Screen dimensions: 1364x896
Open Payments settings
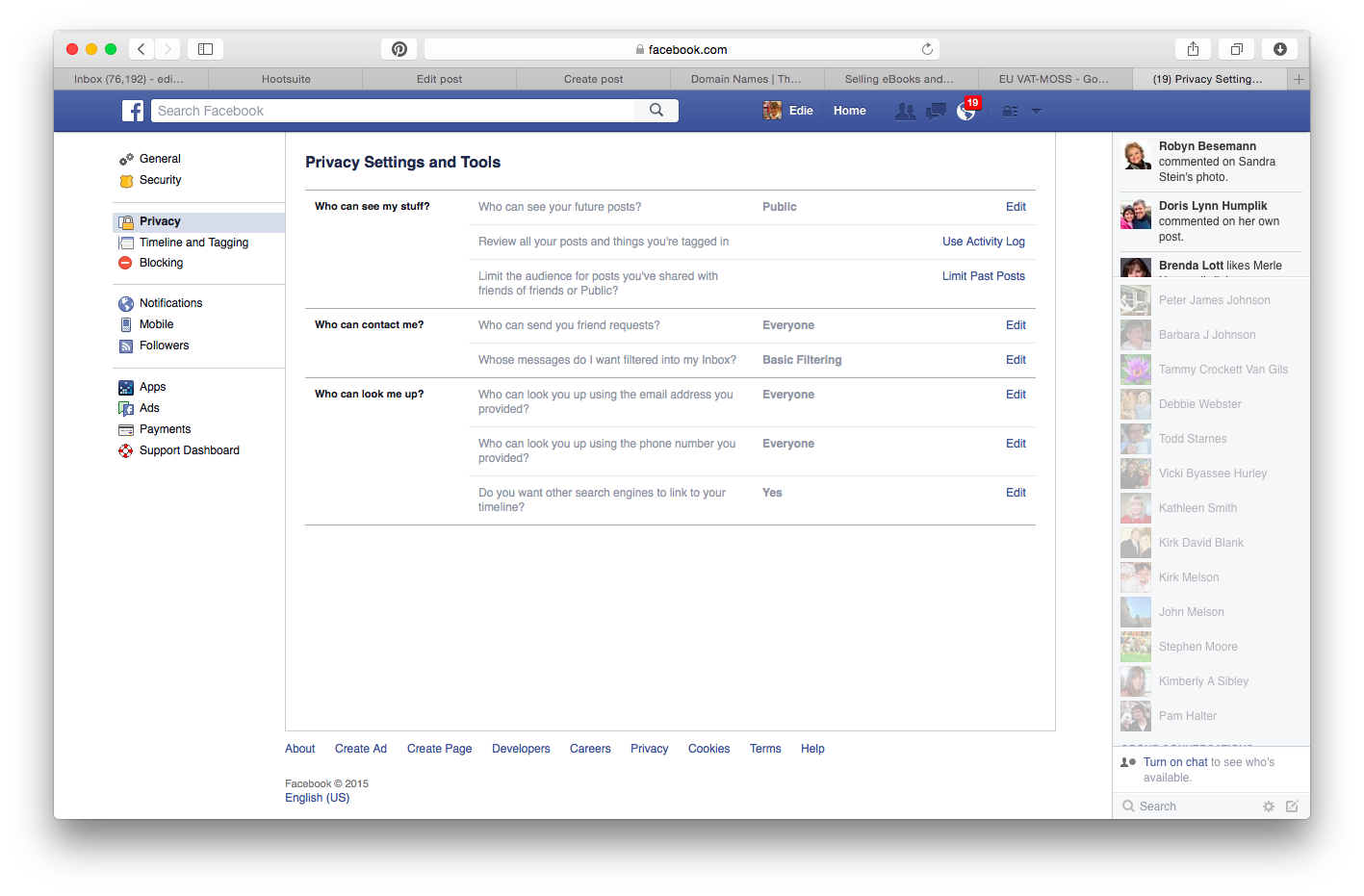tap(165, 429)
